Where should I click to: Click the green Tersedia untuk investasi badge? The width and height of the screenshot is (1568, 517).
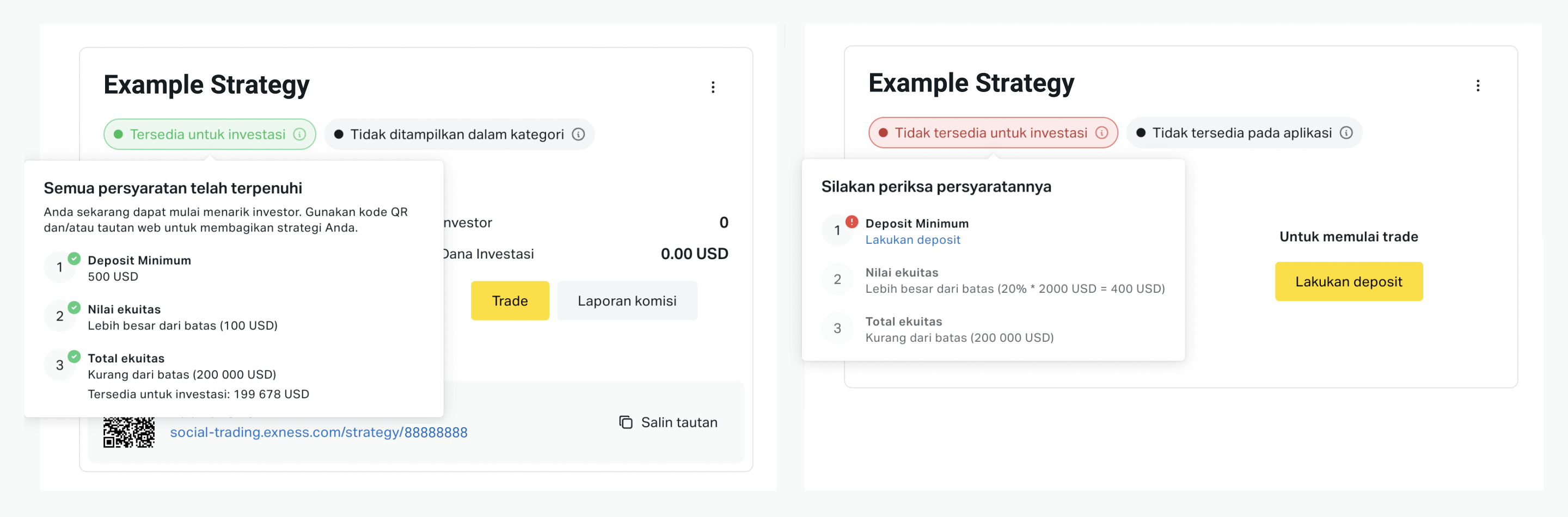click(210, 134)
